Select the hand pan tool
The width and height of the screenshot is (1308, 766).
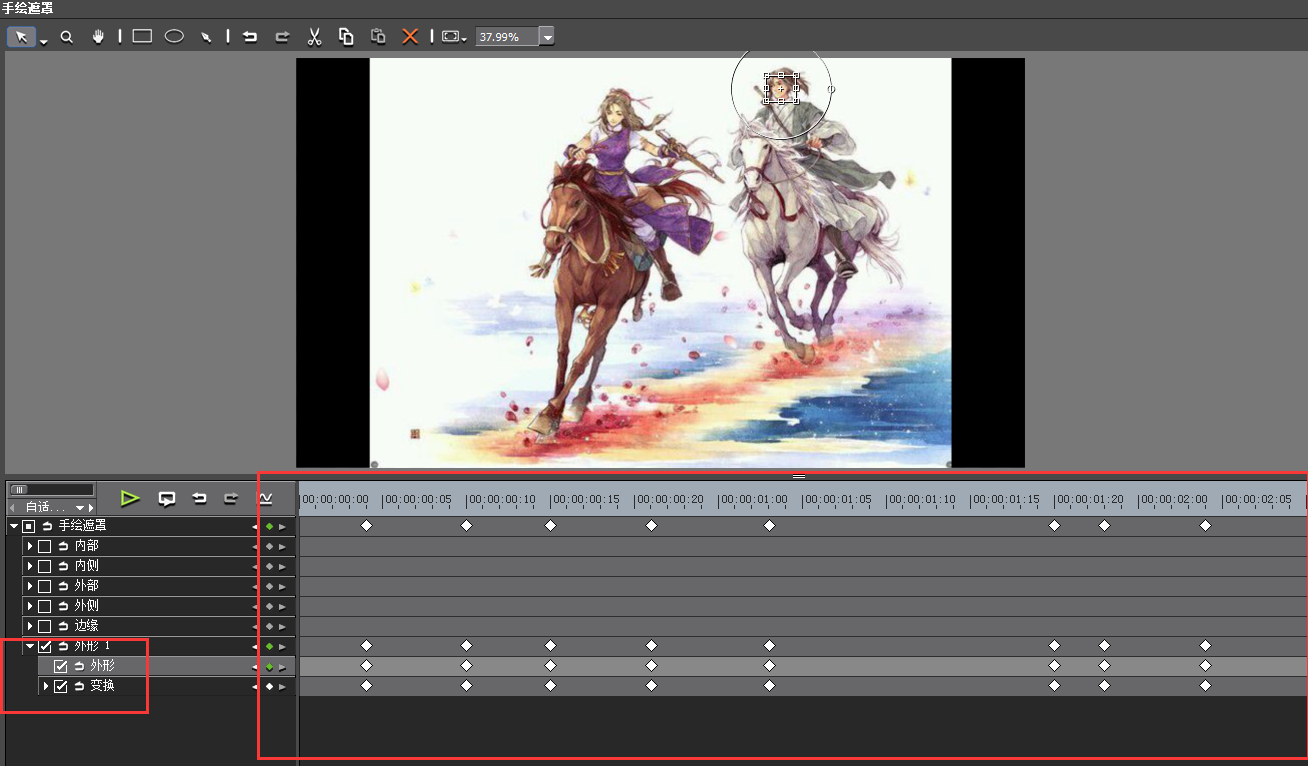tap(98, 37)
